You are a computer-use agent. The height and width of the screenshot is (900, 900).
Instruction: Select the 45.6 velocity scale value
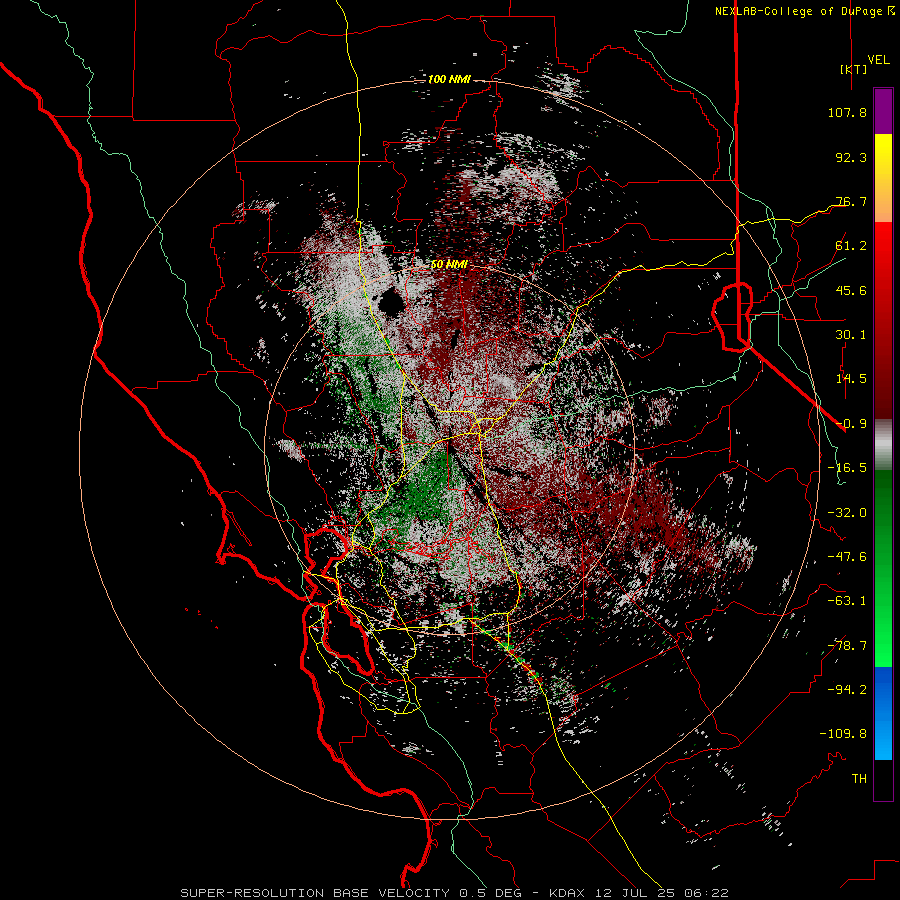coord(851,290)
